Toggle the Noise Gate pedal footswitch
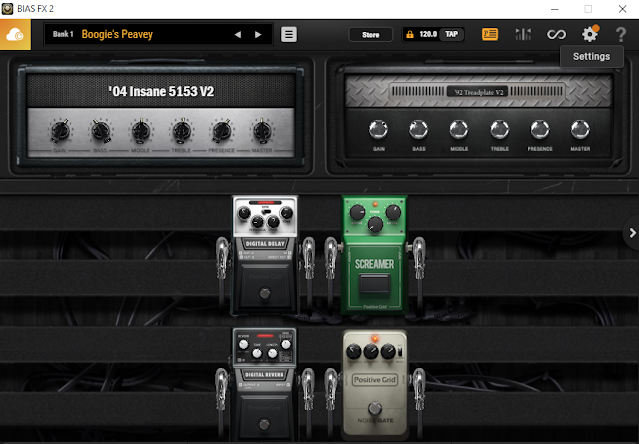 click(375, 408)
